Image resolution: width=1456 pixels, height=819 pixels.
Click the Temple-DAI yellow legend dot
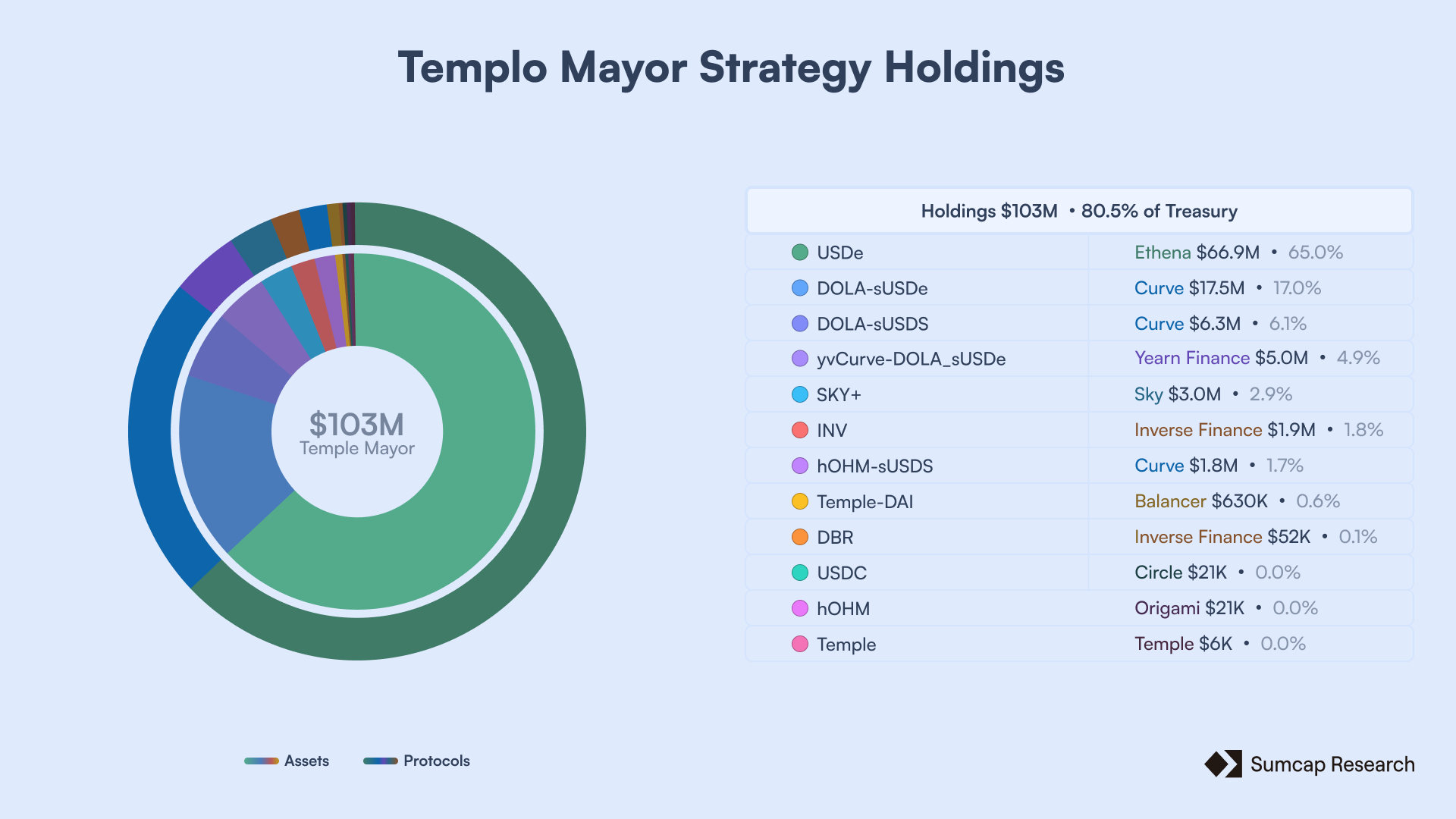(799, 501)
